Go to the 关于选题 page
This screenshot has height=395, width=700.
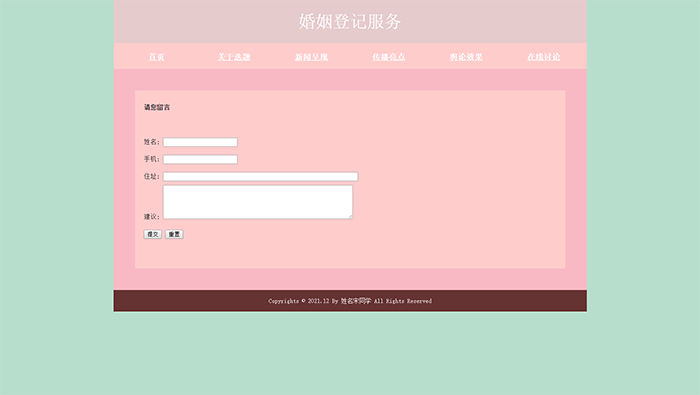[x=233, y=57]
